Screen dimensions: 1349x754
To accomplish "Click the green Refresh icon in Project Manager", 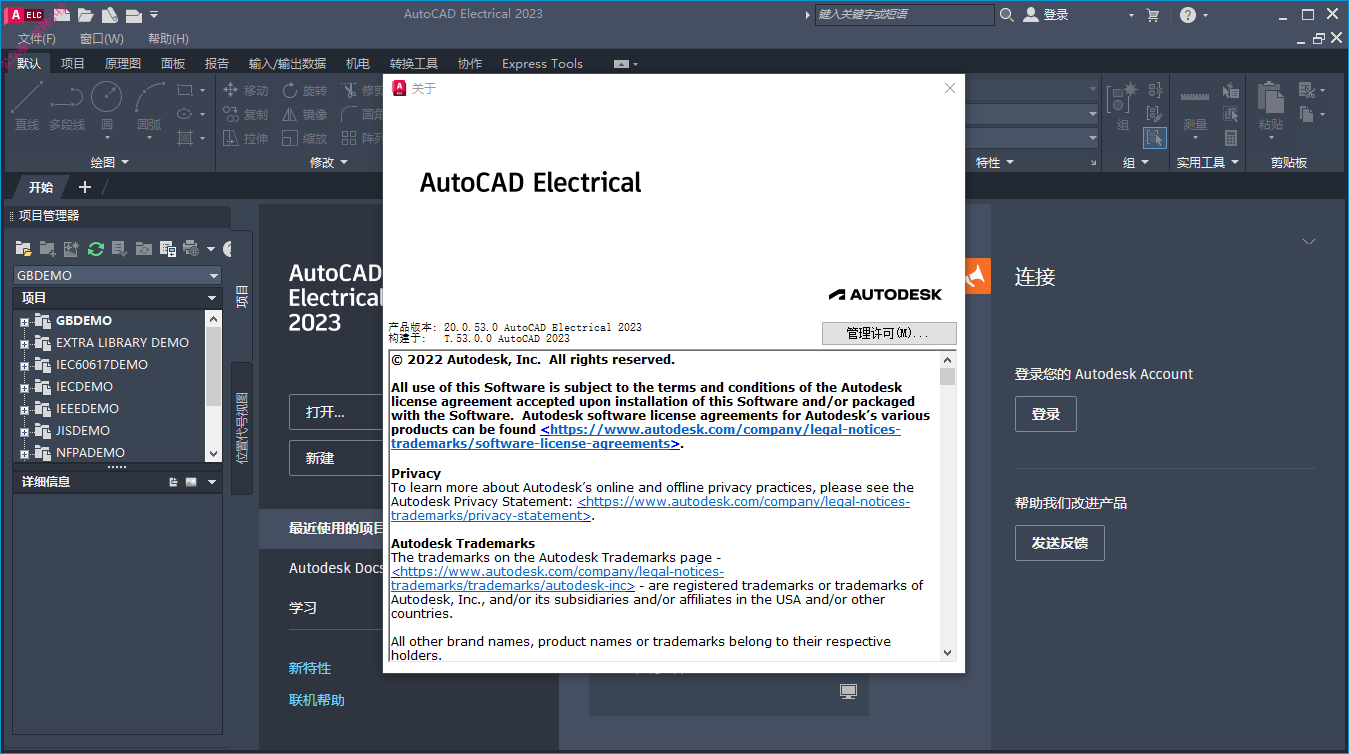I will [96, 248].
